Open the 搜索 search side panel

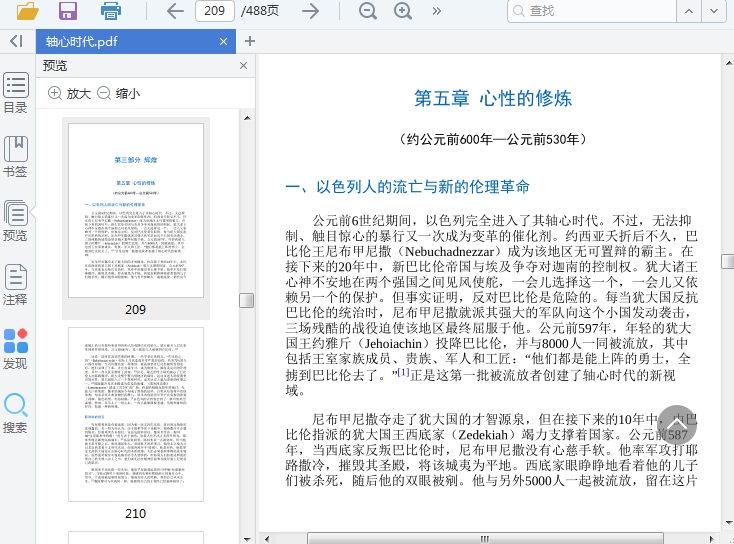coord(16,413)
